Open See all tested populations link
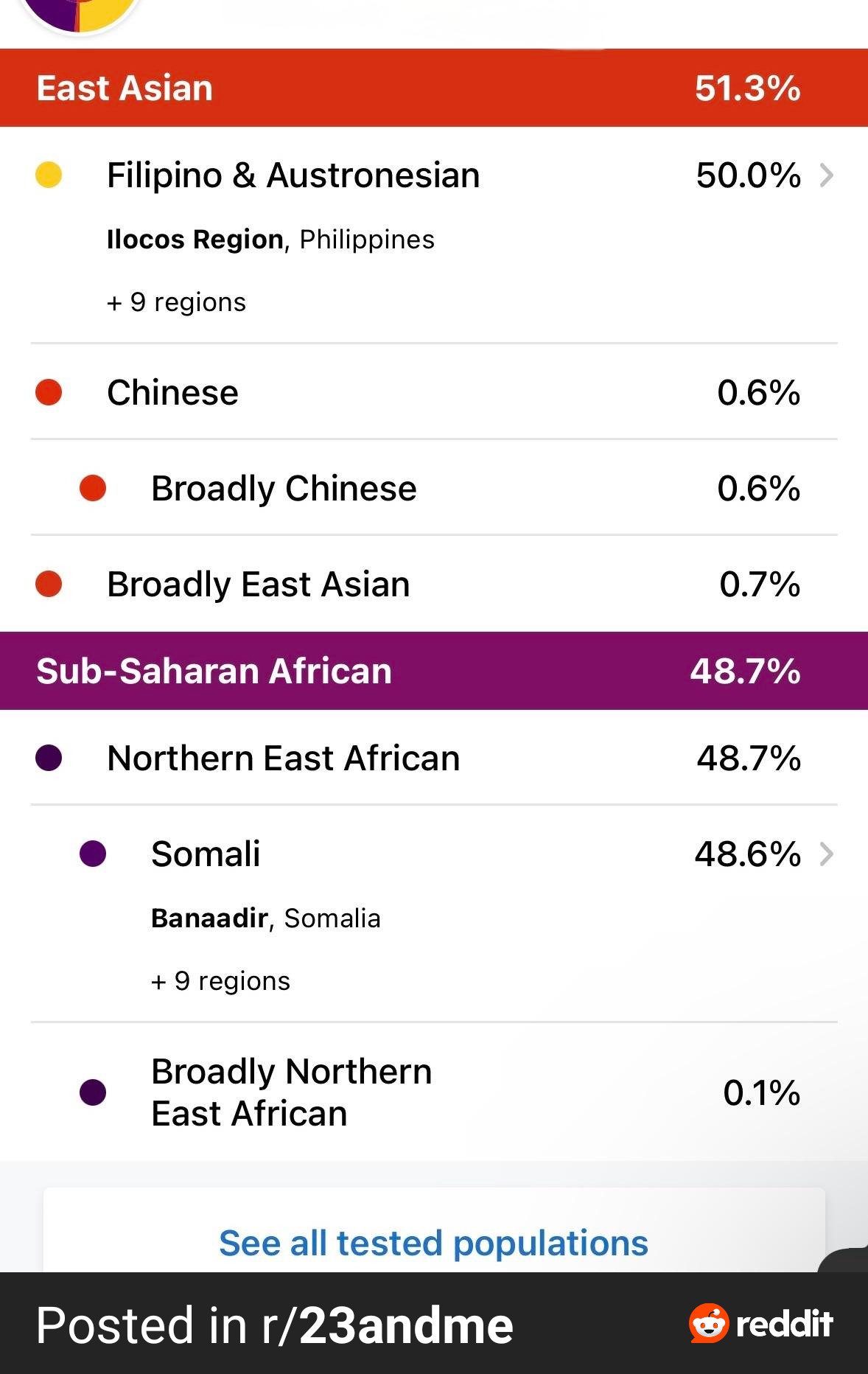Screen dimensions: 868x1374 pos(433,1243)
